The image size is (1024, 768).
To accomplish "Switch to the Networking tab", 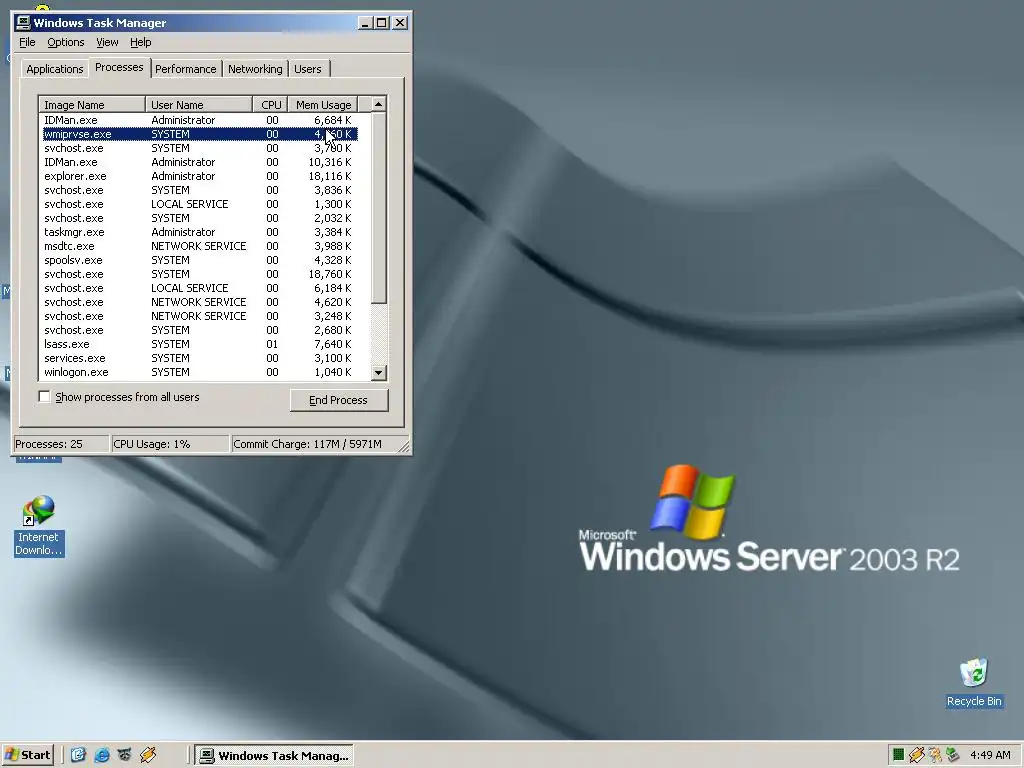I will [x=255, y=69].
